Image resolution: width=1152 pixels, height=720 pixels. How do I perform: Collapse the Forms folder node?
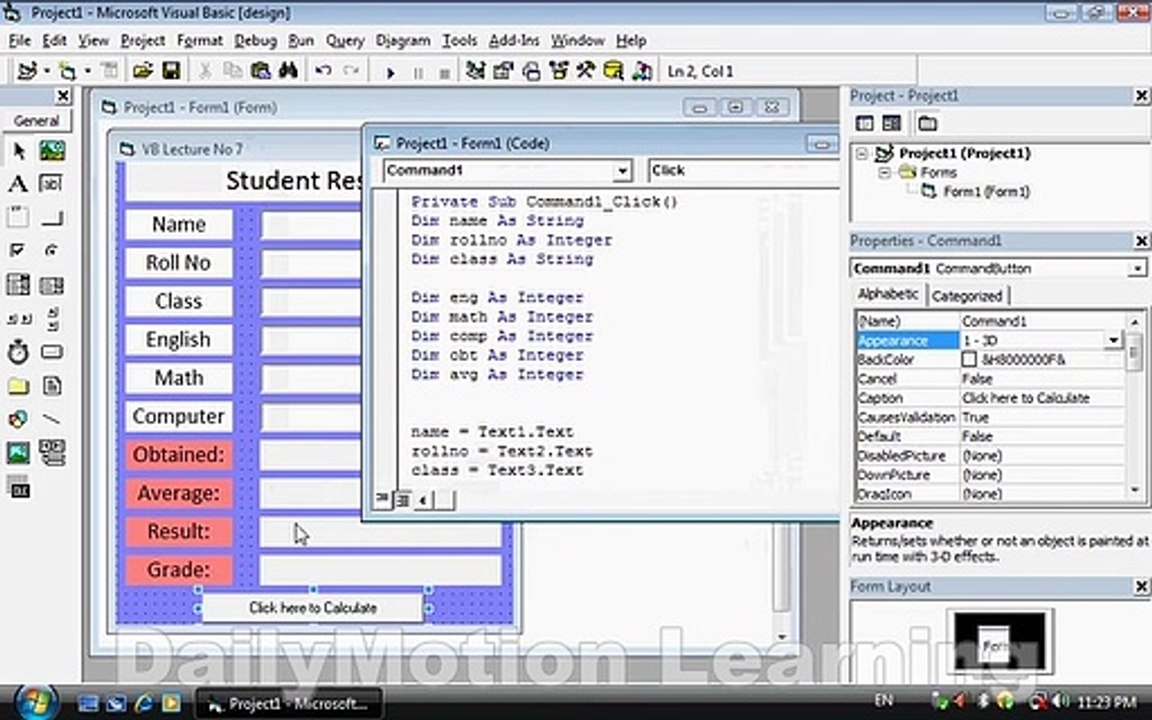[885, 173]
